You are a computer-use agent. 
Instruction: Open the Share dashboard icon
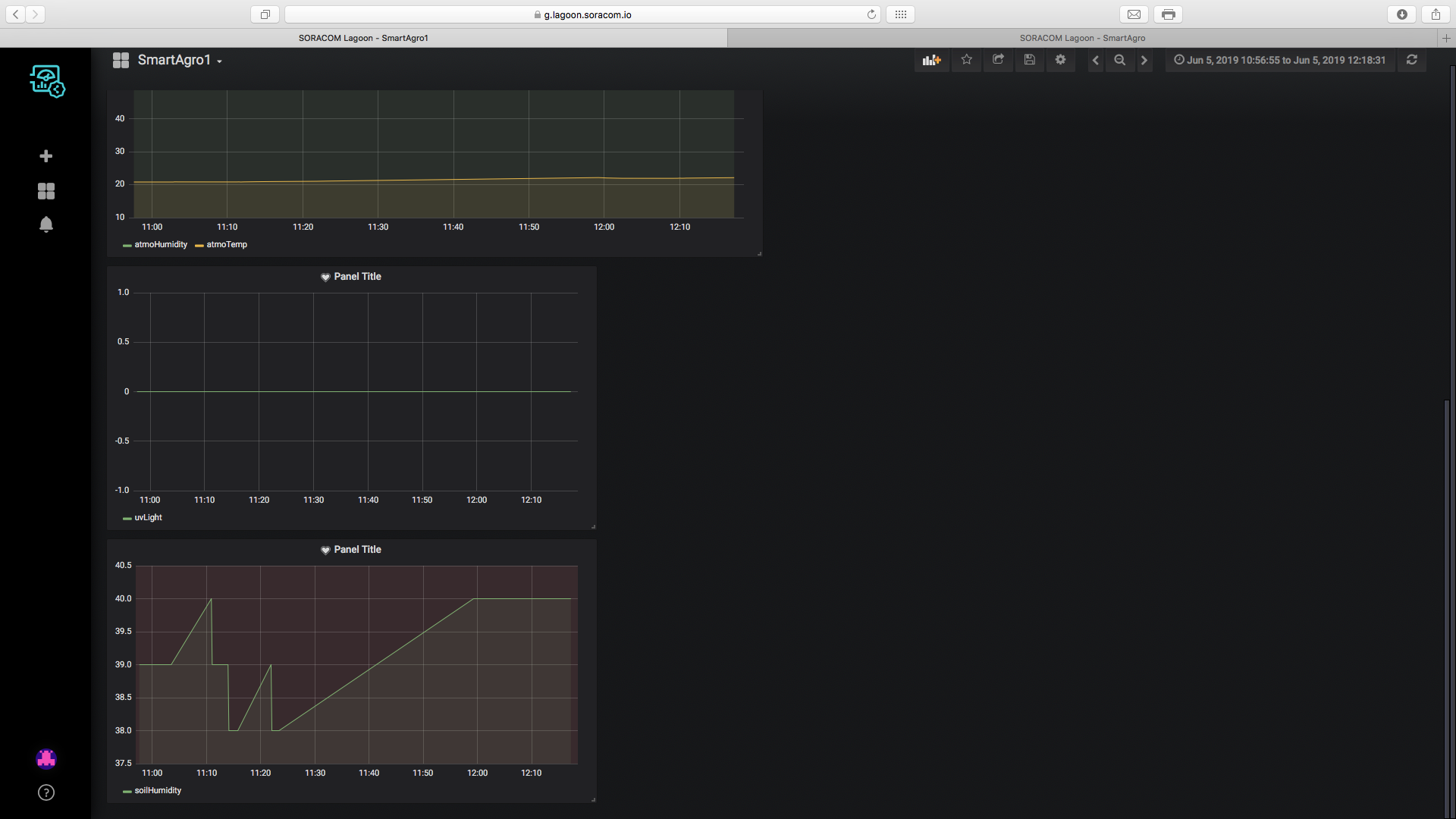tap(998, 60)
